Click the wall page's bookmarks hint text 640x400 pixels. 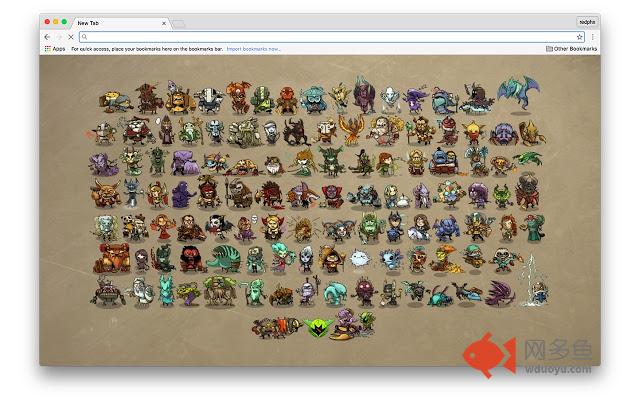(x=147, y=49)
